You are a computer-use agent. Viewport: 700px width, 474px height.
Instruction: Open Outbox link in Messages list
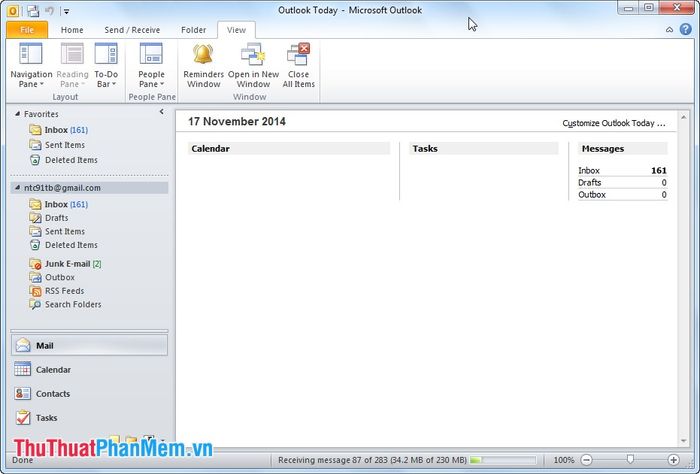(x=592, y=195)
